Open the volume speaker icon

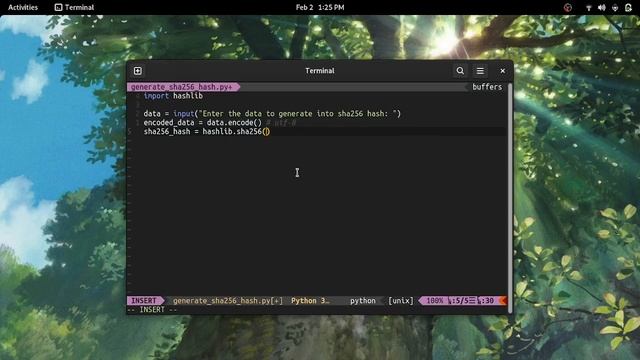[602, 7]
